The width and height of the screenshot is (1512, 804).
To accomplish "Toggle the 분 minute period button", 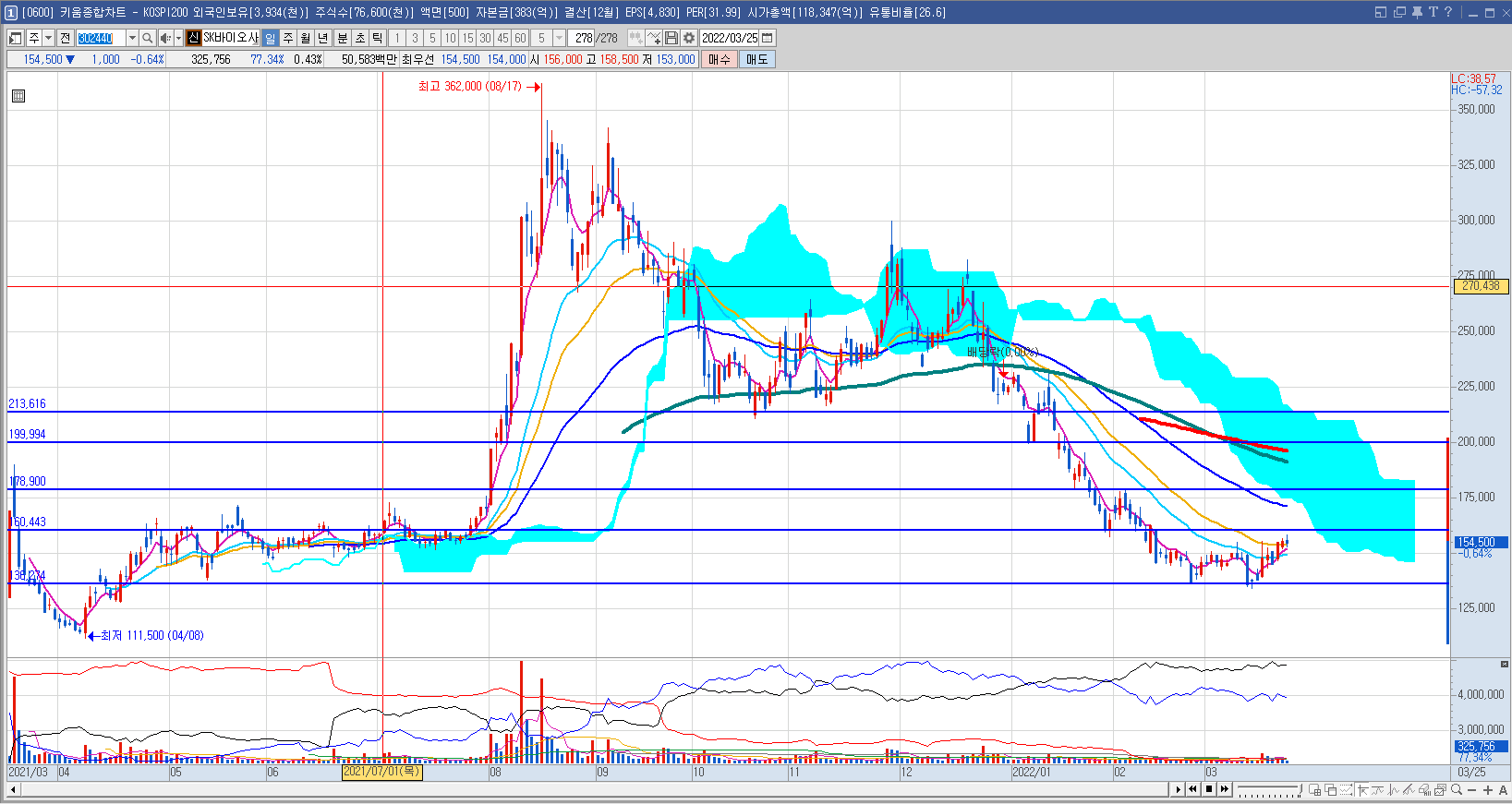I will [x=343, y=38].
